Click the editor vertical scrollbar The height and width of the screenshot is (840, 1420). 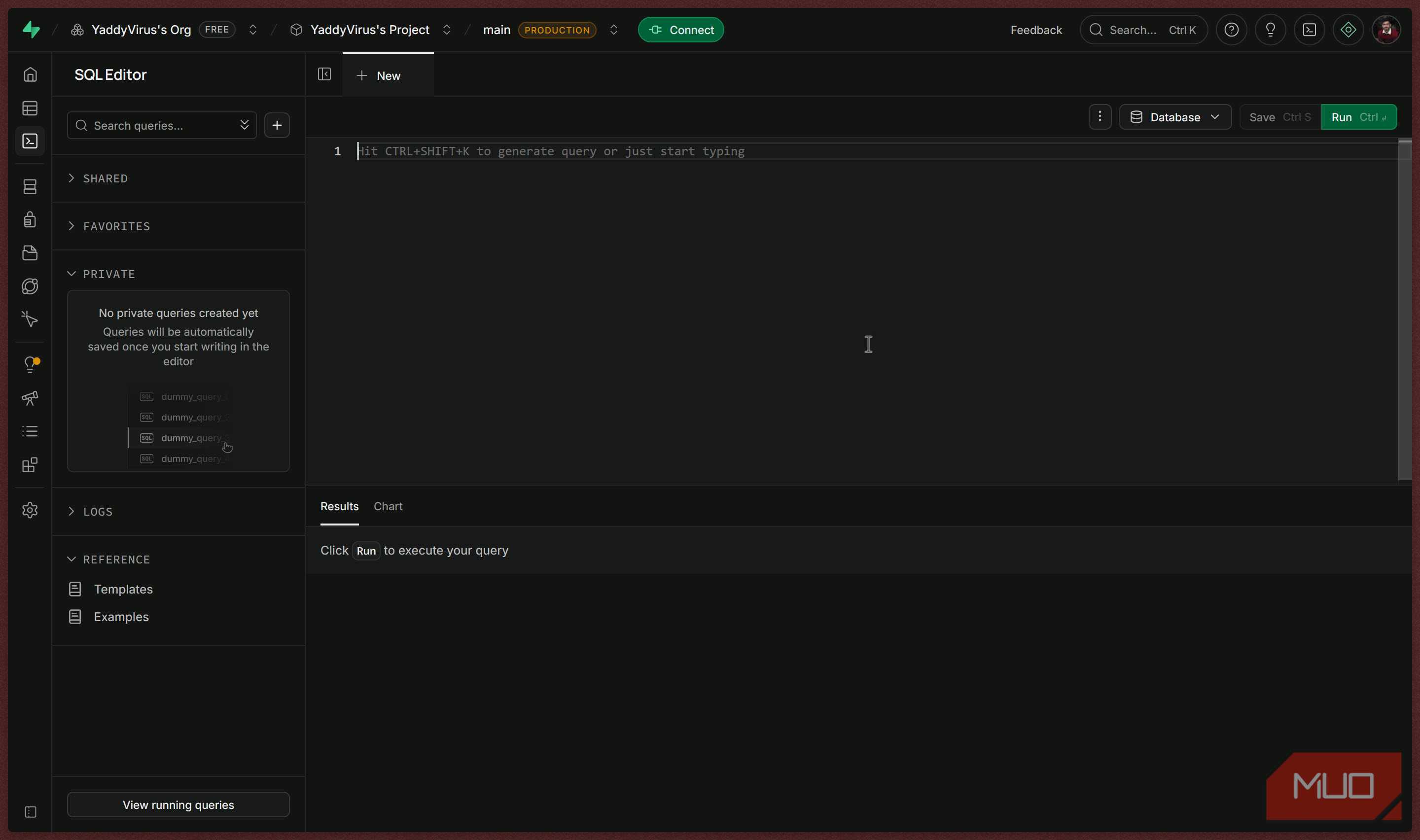(x=1405, y=310)
